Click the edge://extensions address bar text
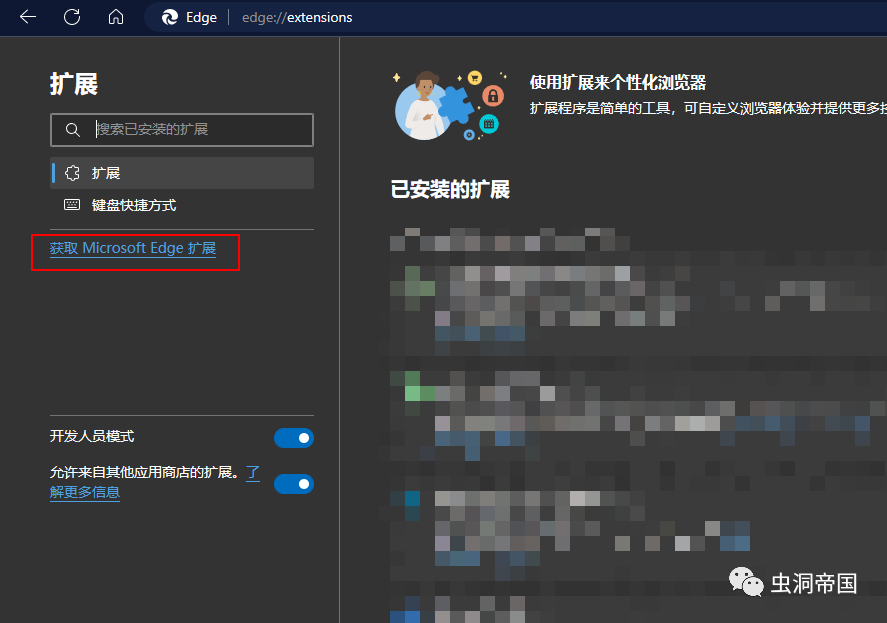 click(297, 18)
